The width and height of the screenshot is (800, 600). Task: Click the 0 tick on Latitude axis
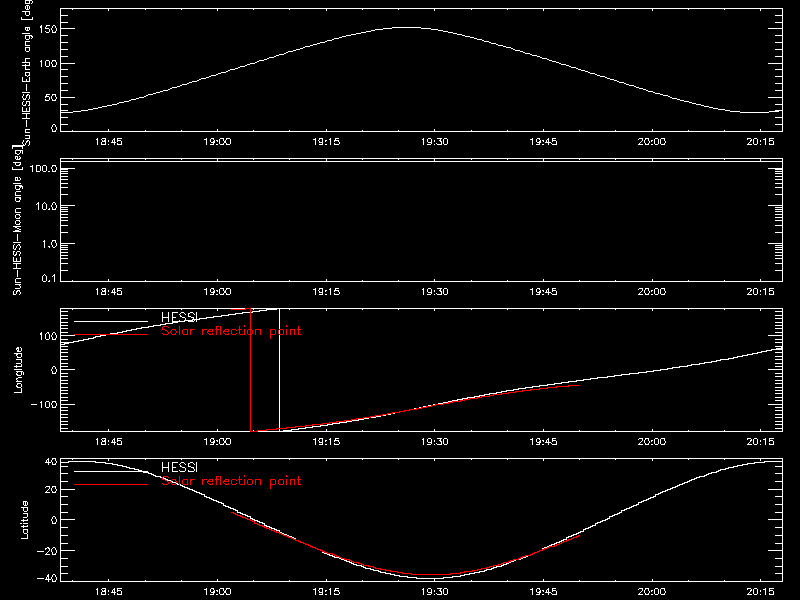54,520
